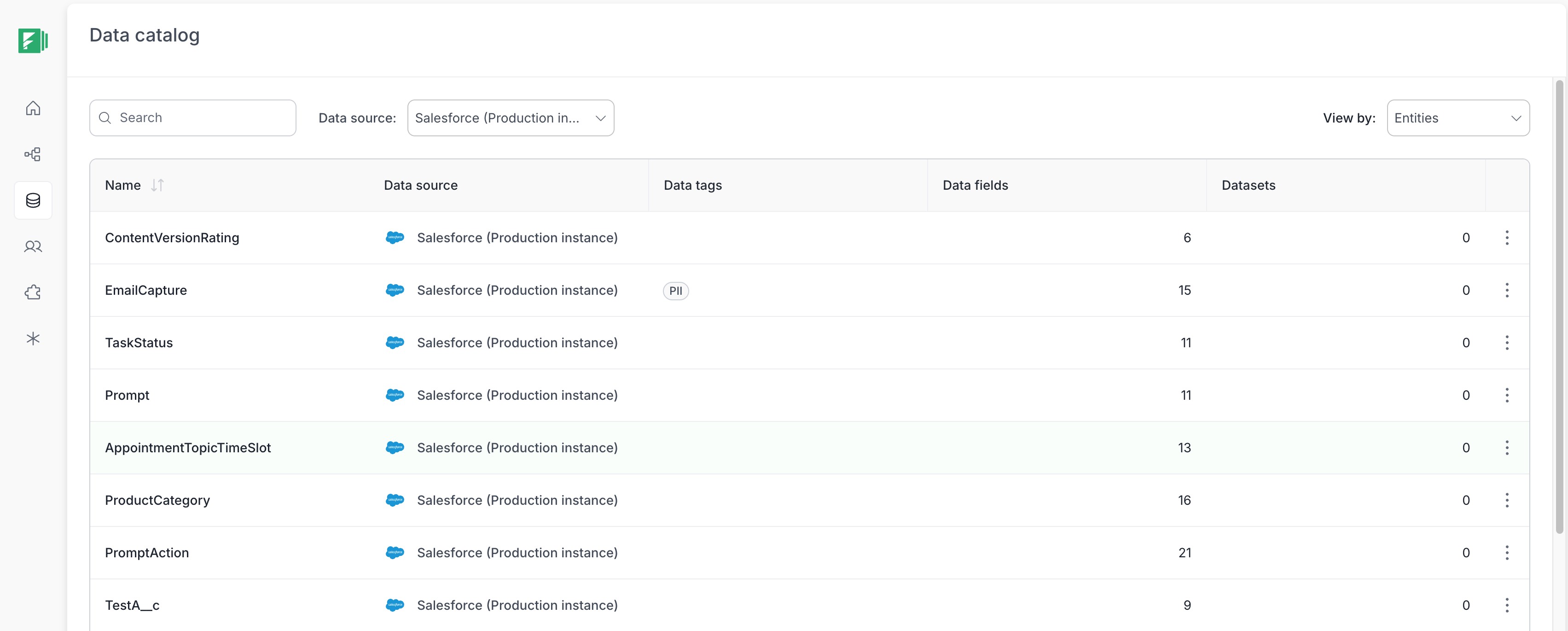1568x631 pixels.
Task: Open the View by Entities dropdown
Action: pos(1457,118)
